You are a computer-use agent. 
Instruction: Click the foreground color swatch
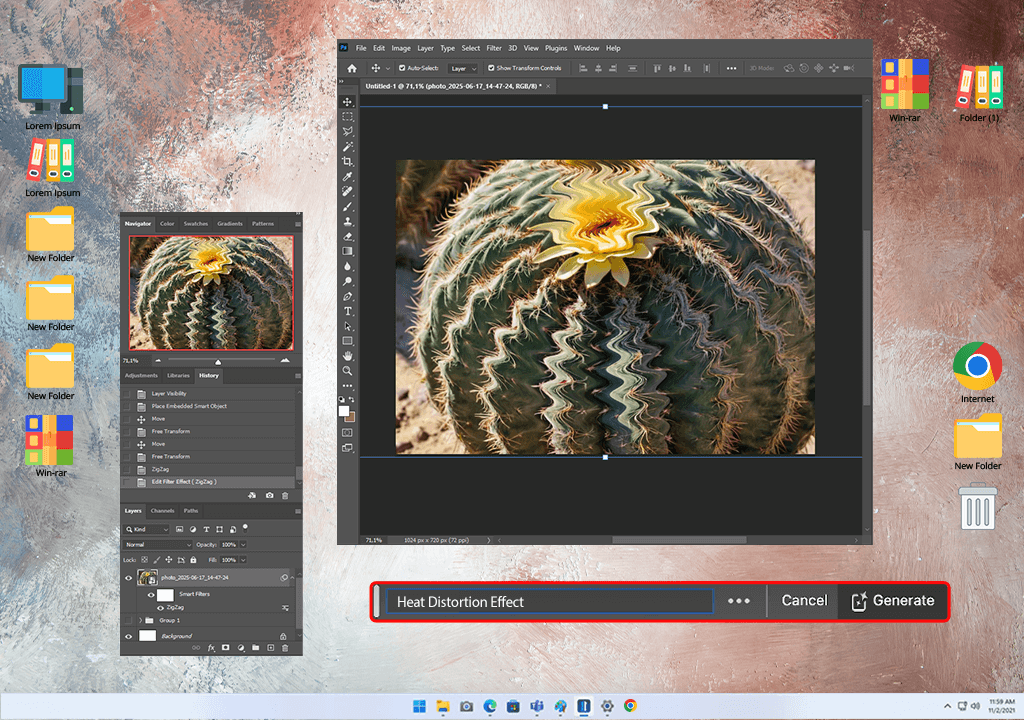(344, 410)
